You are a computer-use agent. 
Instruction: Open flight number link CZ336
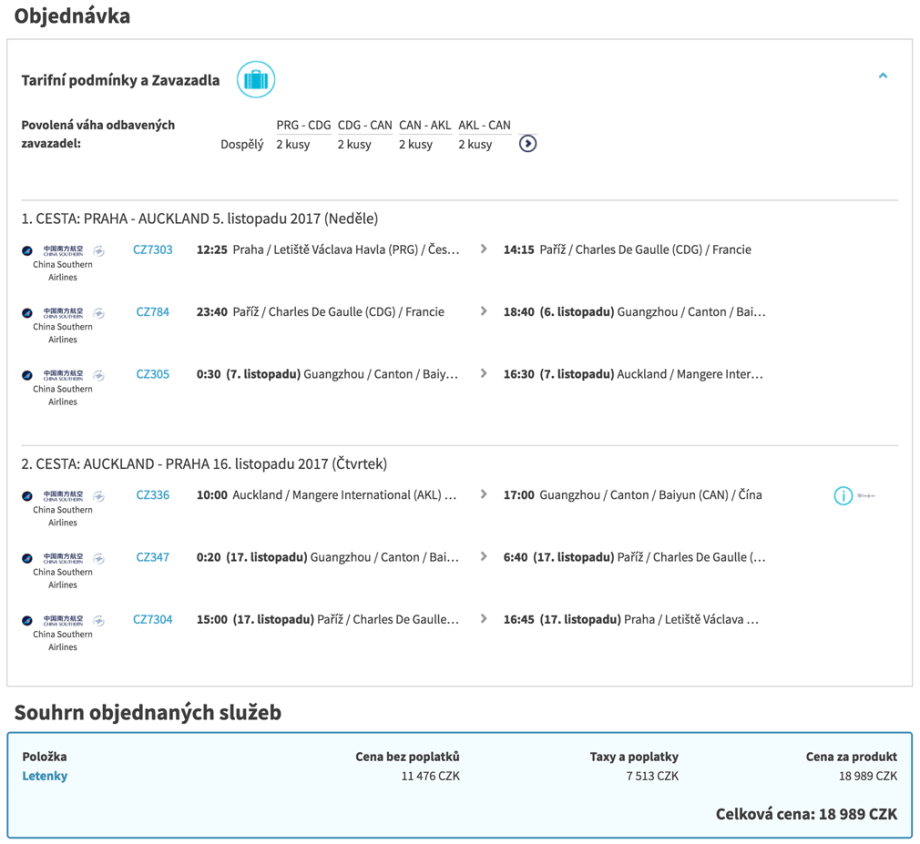(x=153, y=495)
